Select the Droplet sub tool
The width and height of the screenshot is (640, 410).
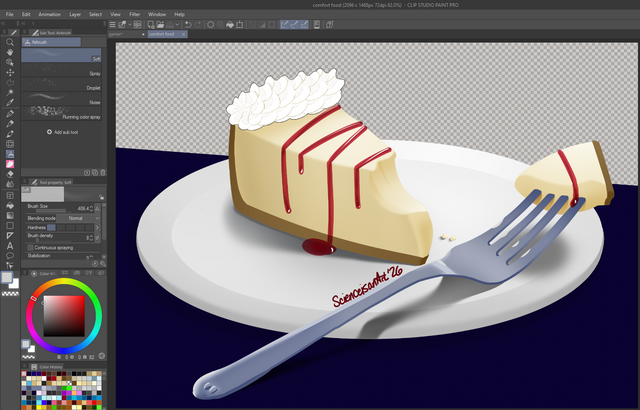point(61,84)
